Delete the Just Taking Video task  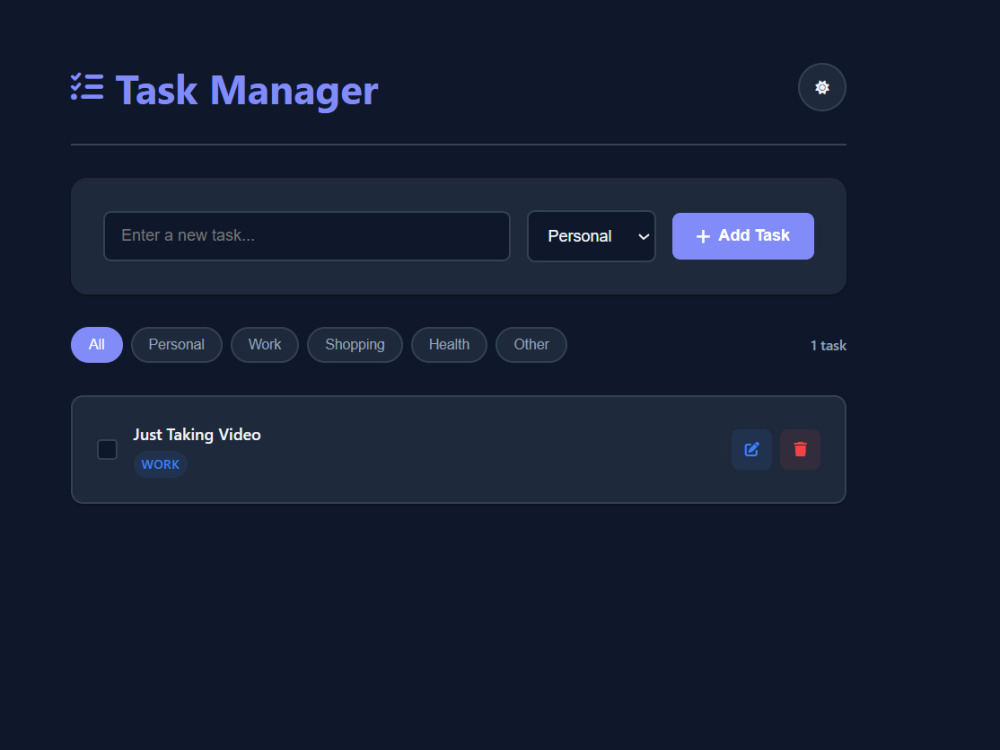800,450
